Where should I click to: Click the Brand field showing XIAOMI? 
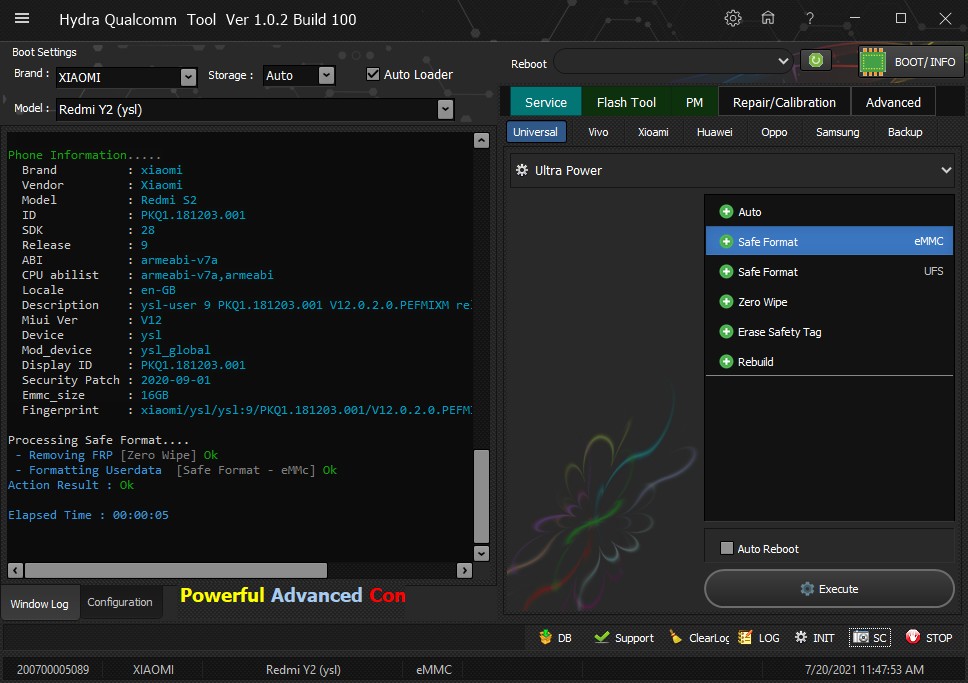(x=127, y=77)
